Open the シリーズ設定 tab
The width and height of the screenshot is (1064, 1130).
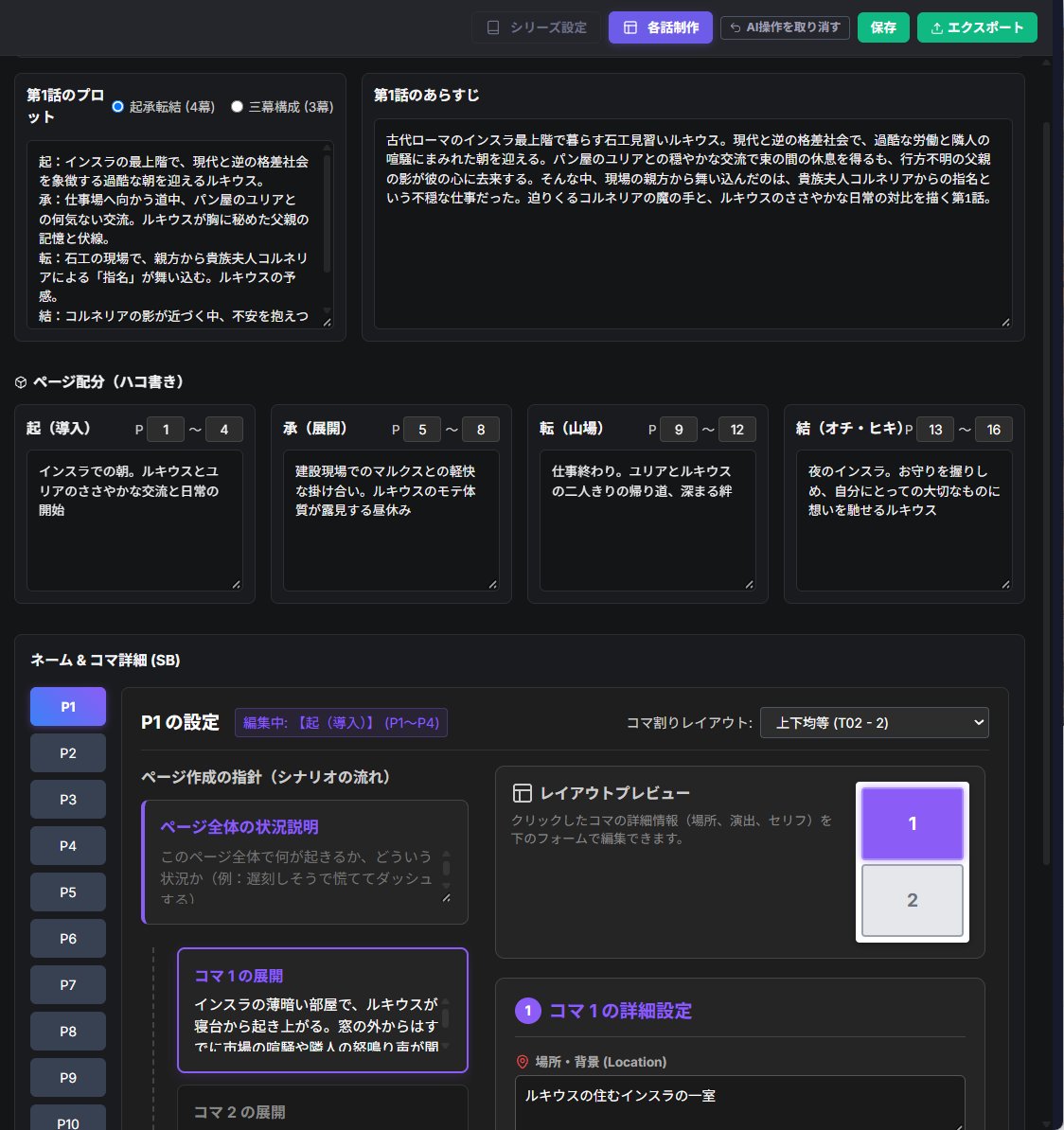click(x=536, y=27)
